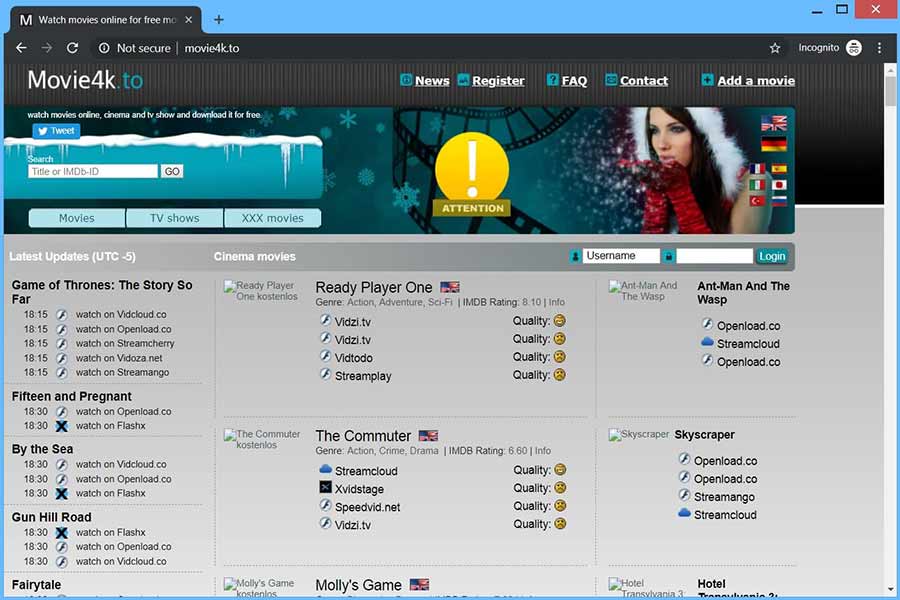
Task: Open the 'By the Sea' title link
Action: (42, 449)
